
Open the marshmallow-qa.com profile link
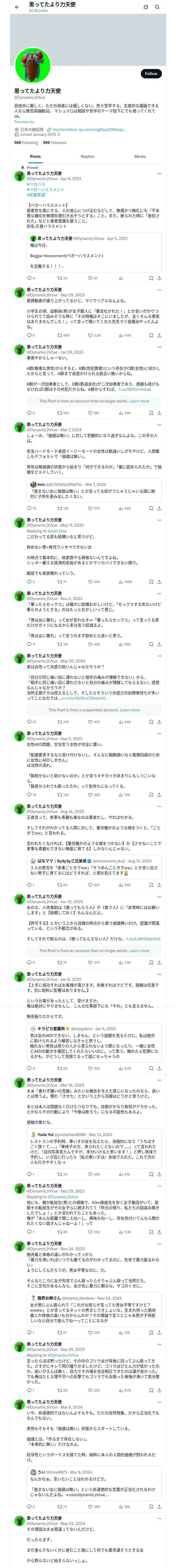89,130
